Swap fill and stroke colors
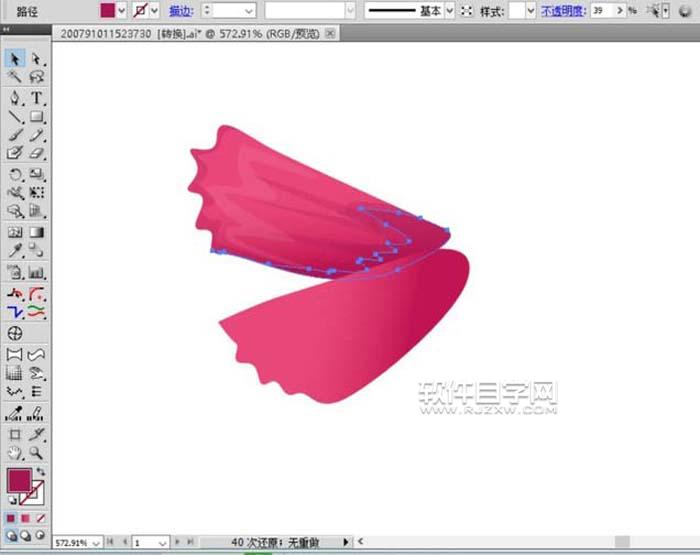Viewport: 700px width, 555px height. tap(40, 471)
